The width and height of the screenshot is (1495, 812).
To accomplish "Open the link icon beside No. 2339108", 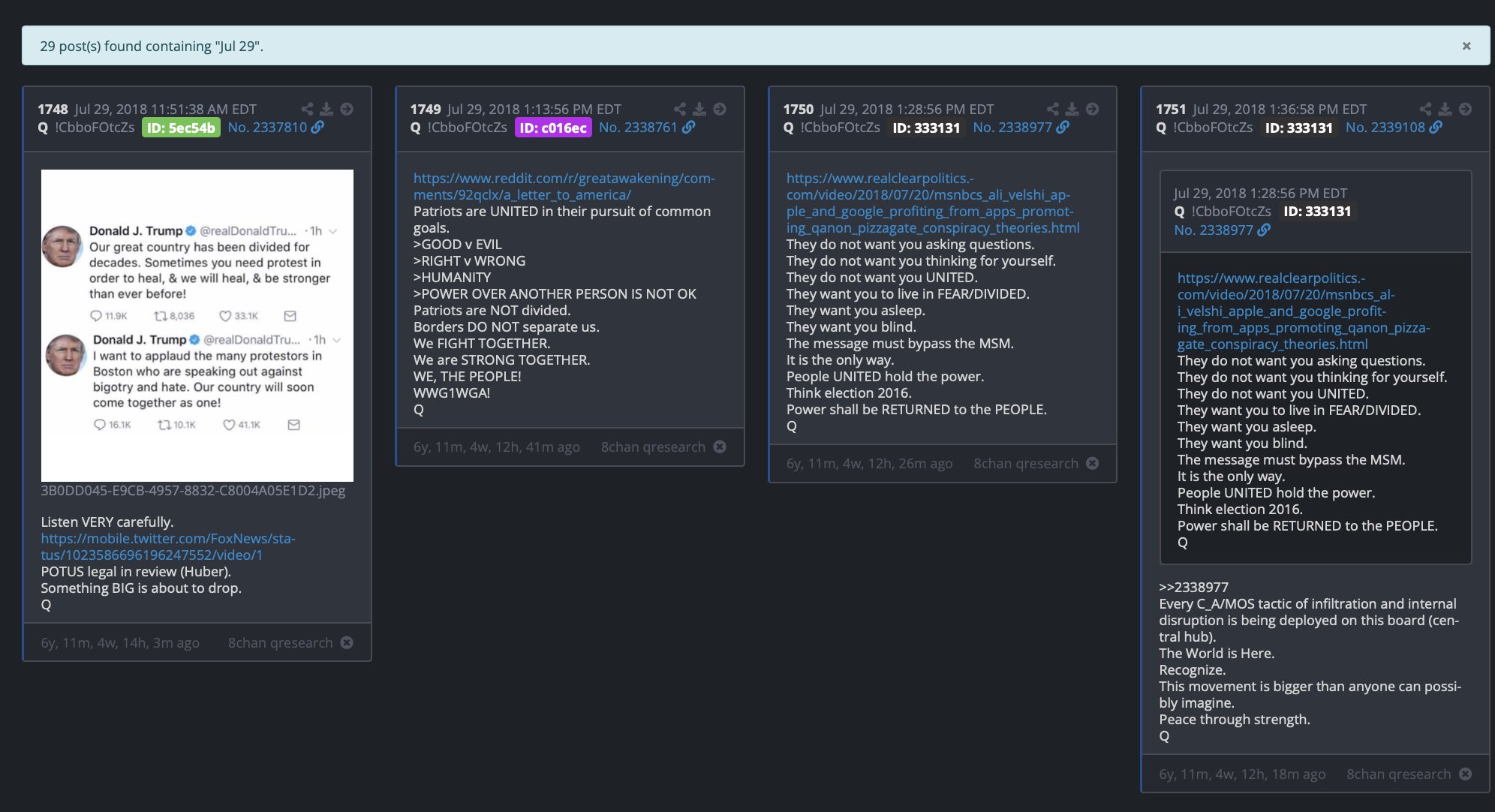I will coord(1436,127).
